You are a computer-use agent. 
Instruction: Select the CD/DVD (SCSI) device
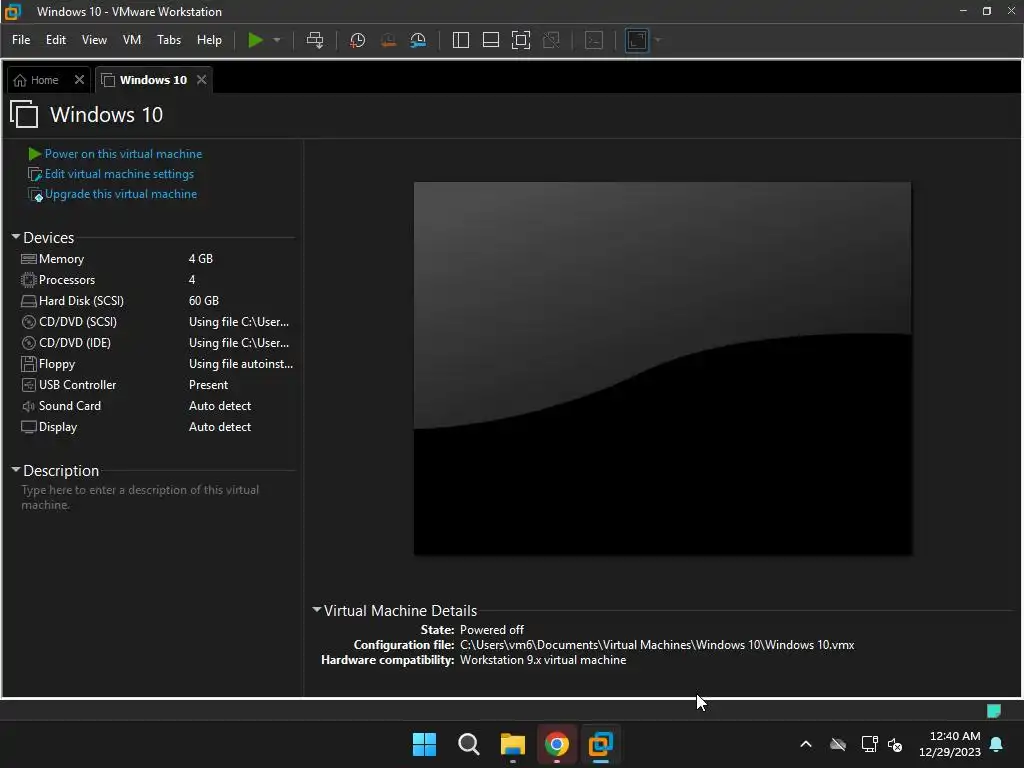click(x=157, y=321)
